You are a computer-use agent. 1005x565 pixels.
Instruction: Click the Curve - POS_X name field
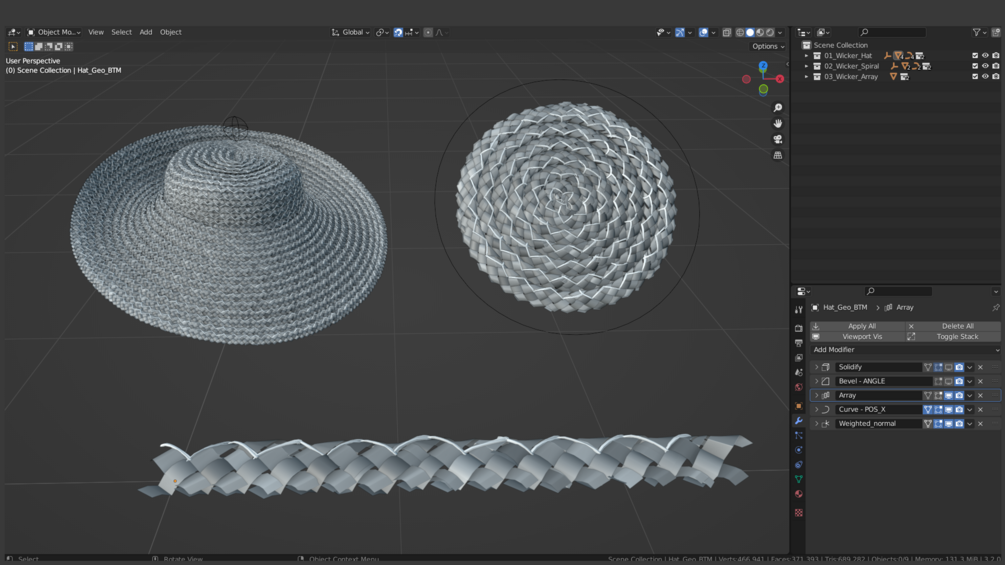coord(877,409)
